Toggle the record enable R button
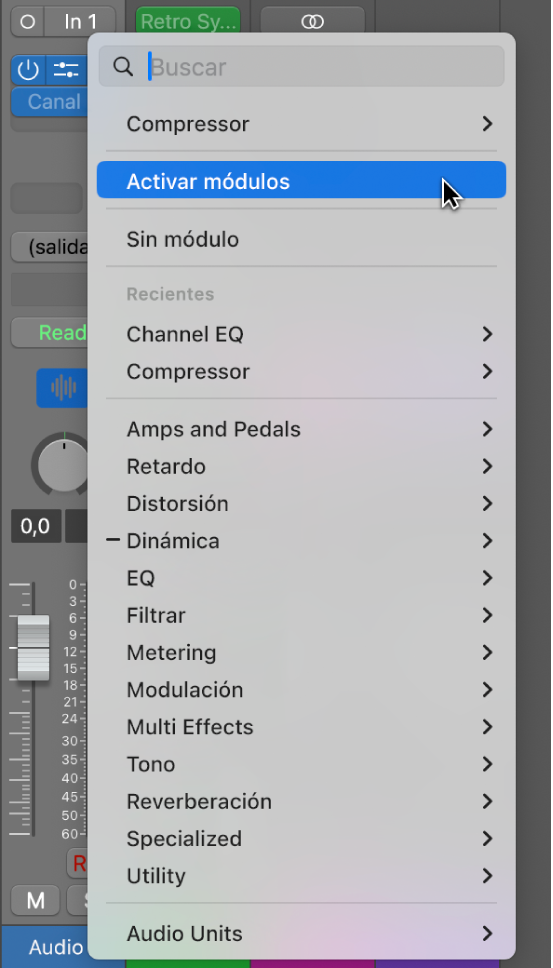Image resolution: width=553 pixels, height=968 pixels. (78, 862)
